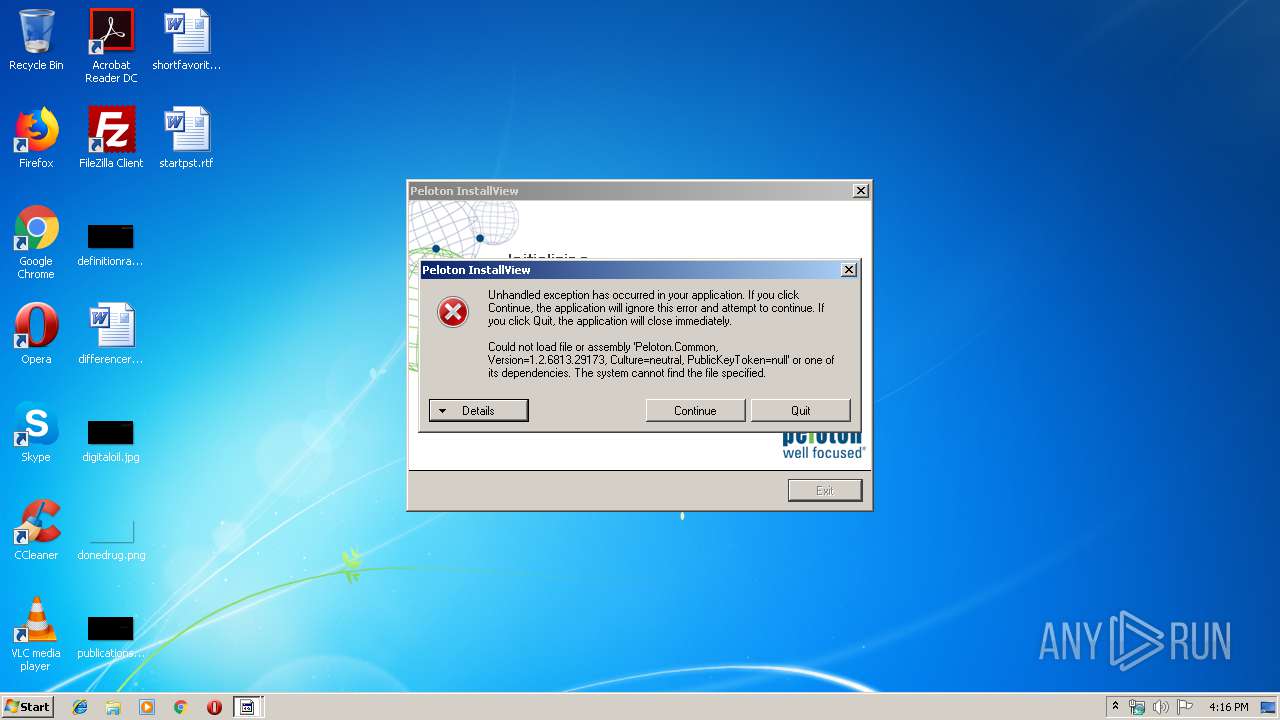This screenshot has height=720, width=1280.
Task: Select the digitaloil.jpg file icon
Action: click(110, 441)
